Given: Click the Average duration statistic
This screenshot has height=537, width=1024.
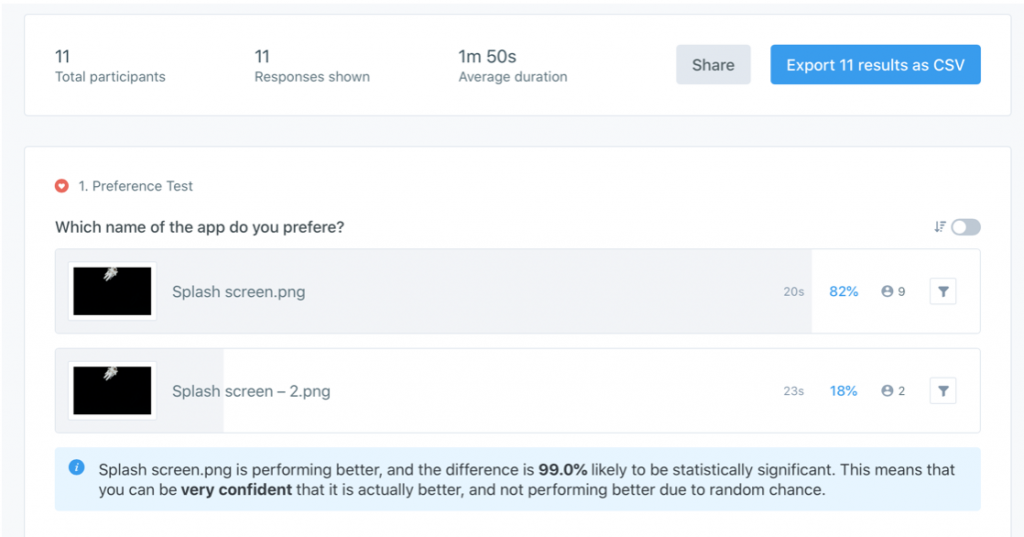Looking at the screenshot, I should 512,66.
